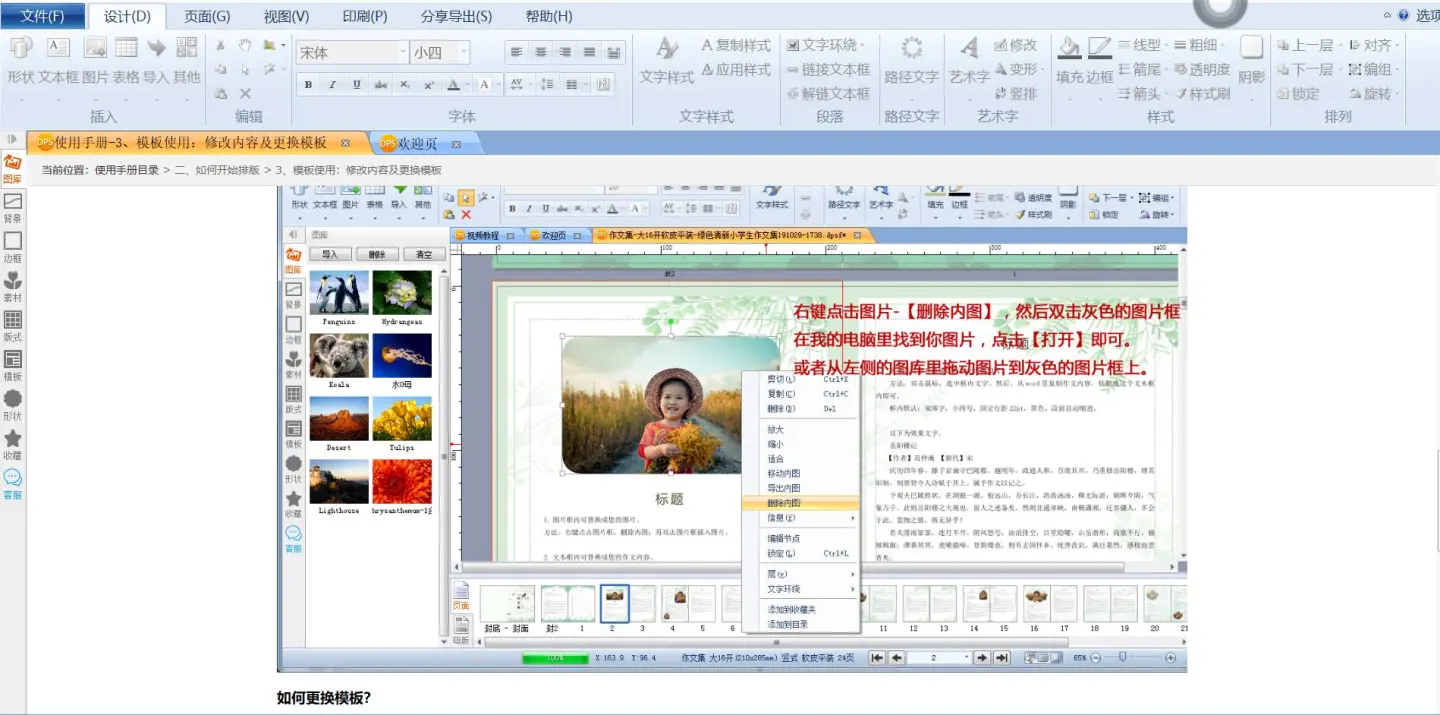The height and width of the screenshot is (715, 1440).
Task: Toggle italic text formatting
Action: click(x=332, y=85)
